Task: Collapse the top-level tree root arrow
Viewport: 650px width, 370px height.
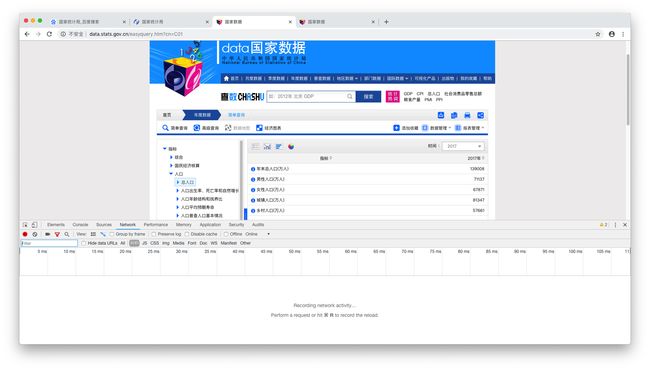Action: tap(165, 149)
